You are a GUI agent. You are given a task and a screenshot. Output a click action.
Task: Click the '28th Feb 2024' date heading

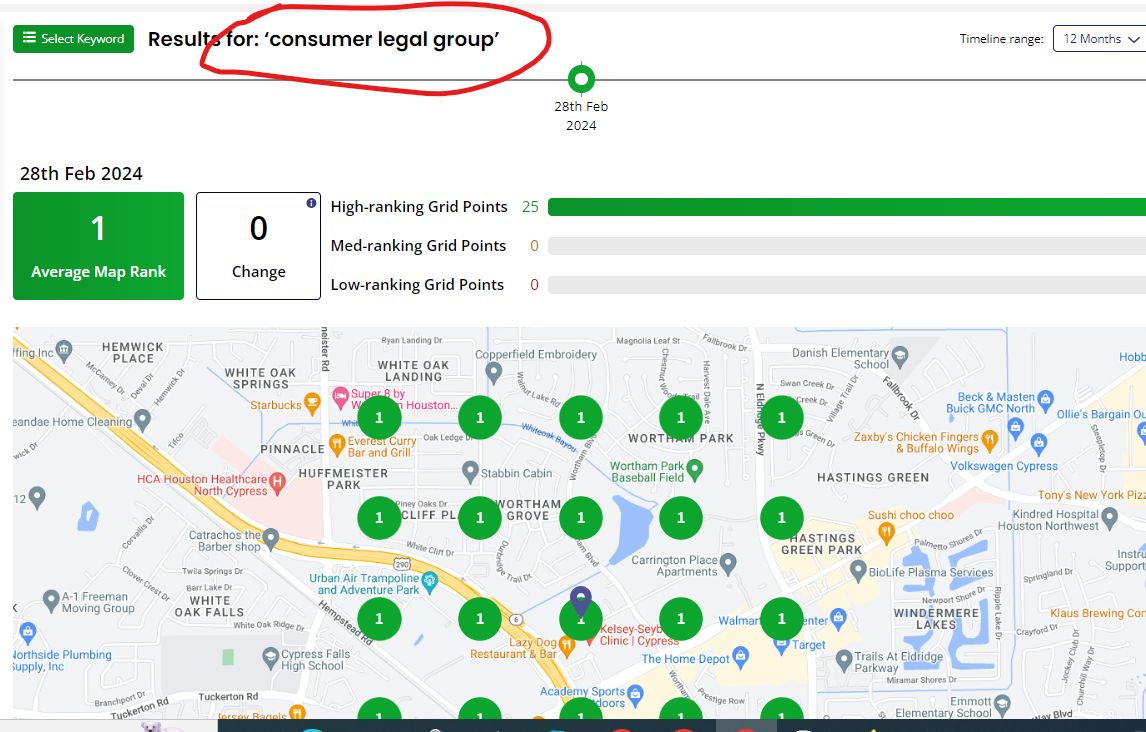pyautogui.click(x=81, y=174)
